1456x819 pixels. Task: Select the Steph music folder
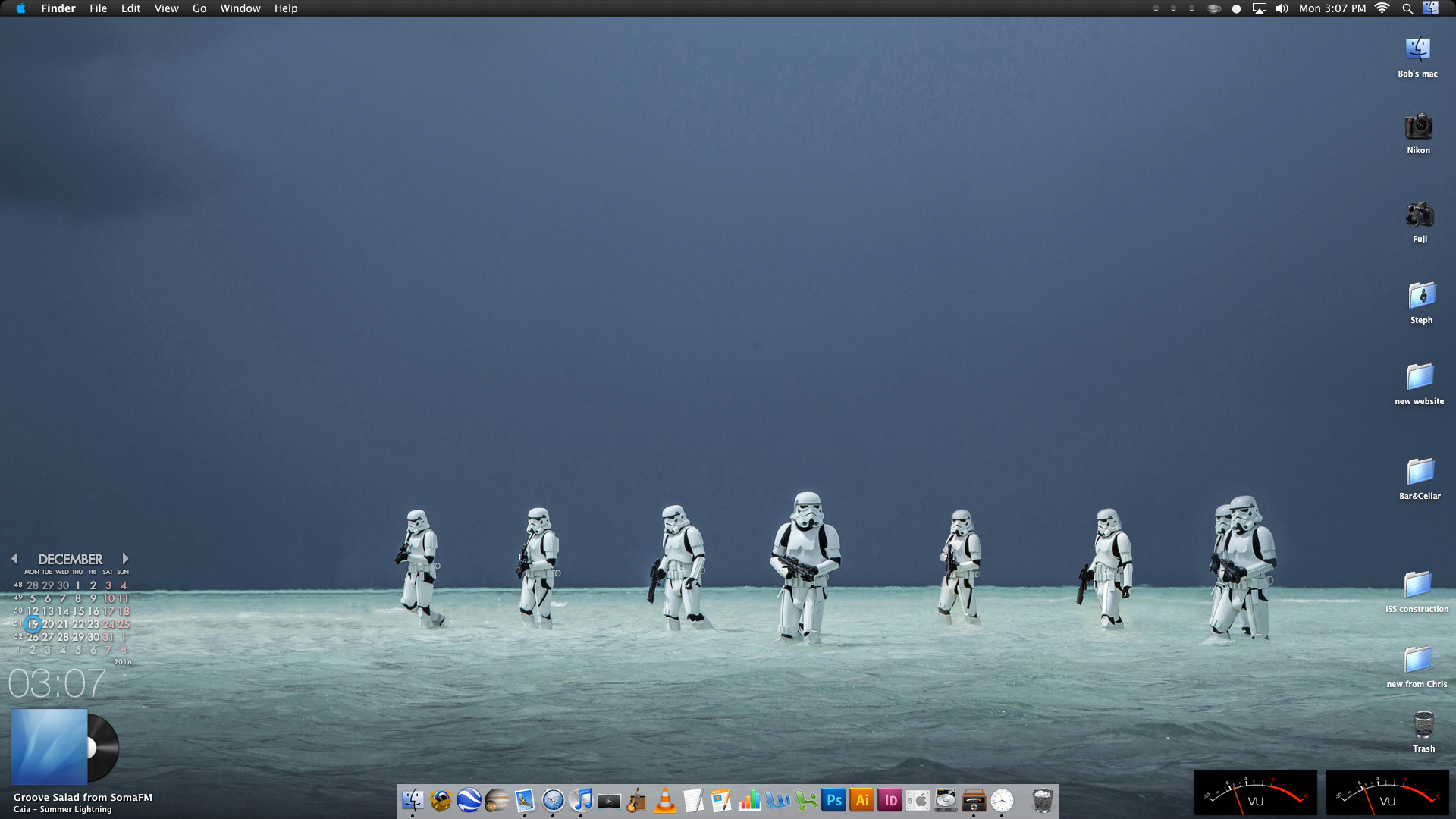pos(1421,296)
